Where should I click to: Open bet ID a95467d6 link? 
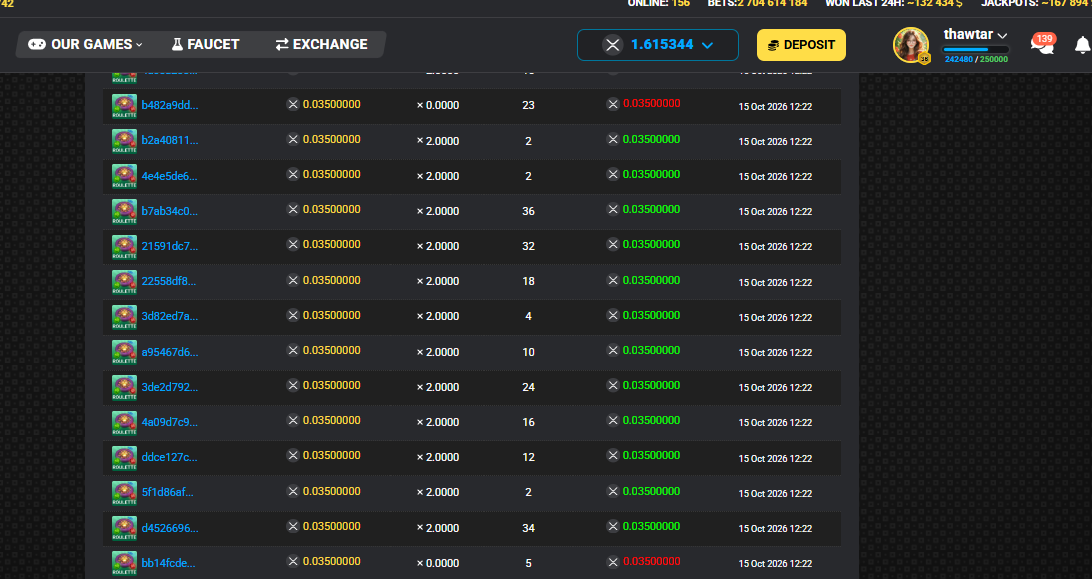[170, 352]
